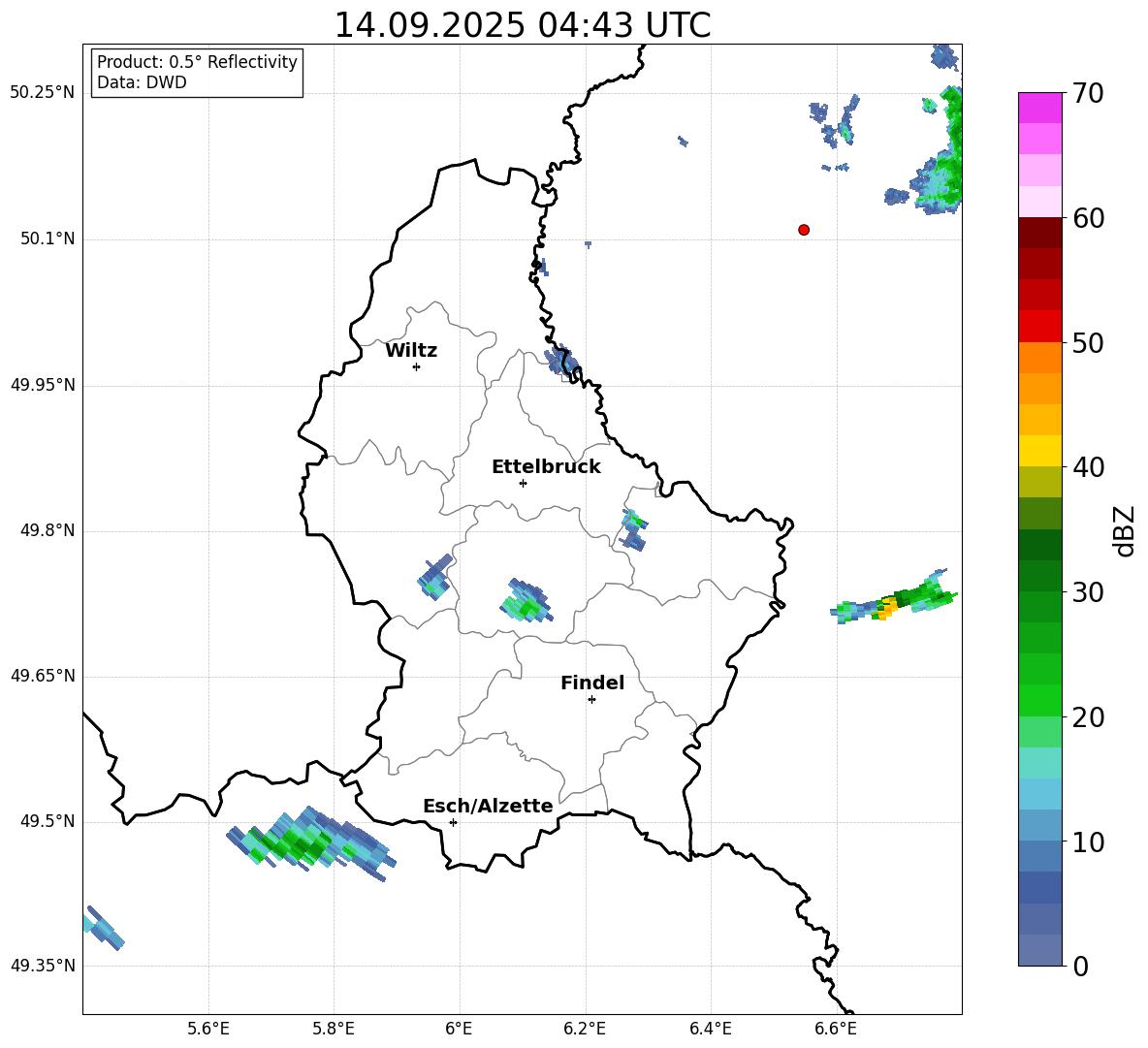
Task: Click the title 14.09.2025 04:43 UTC
Action: coord(523,25)
